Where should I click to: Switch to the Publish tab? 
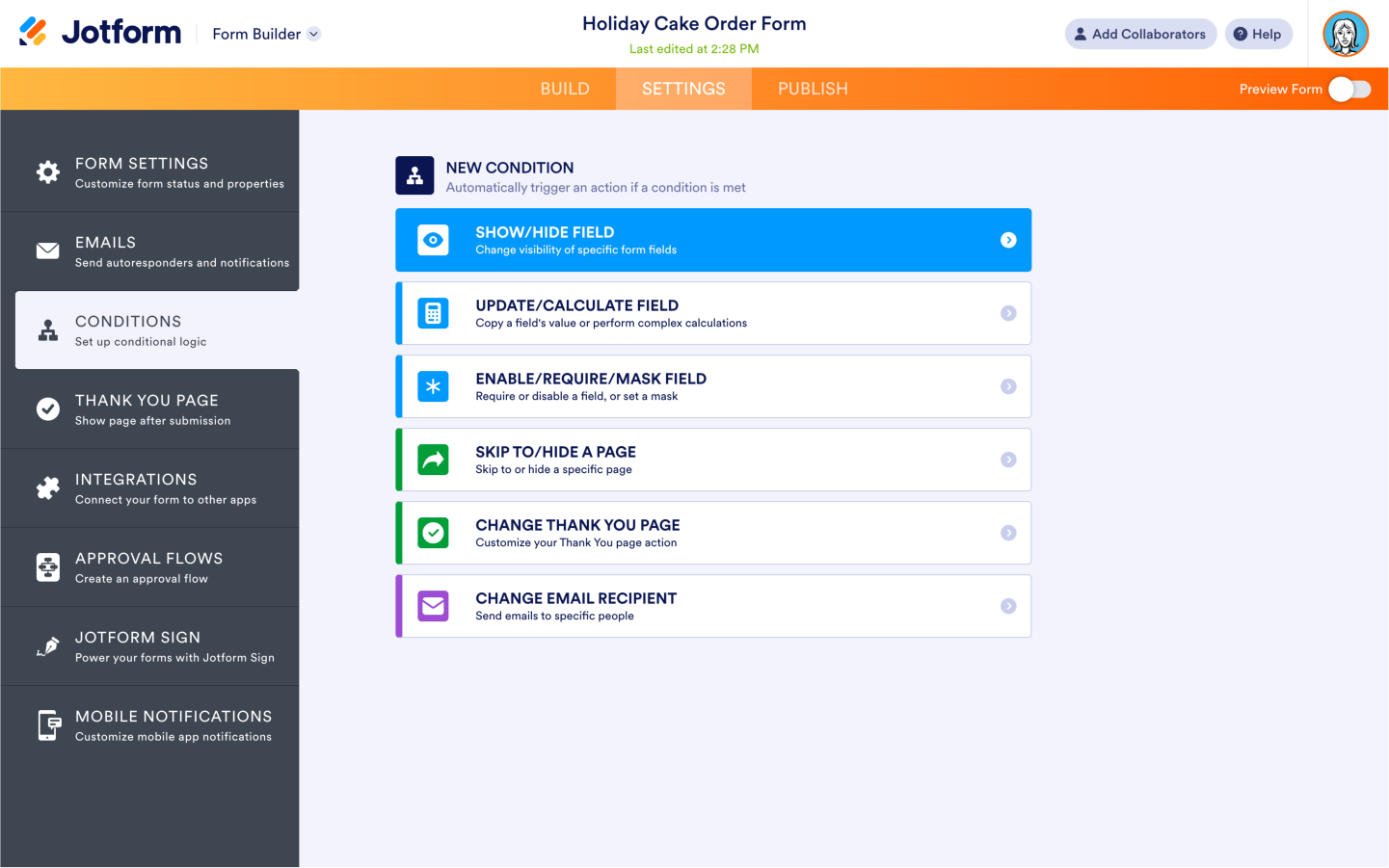(813, 89)
